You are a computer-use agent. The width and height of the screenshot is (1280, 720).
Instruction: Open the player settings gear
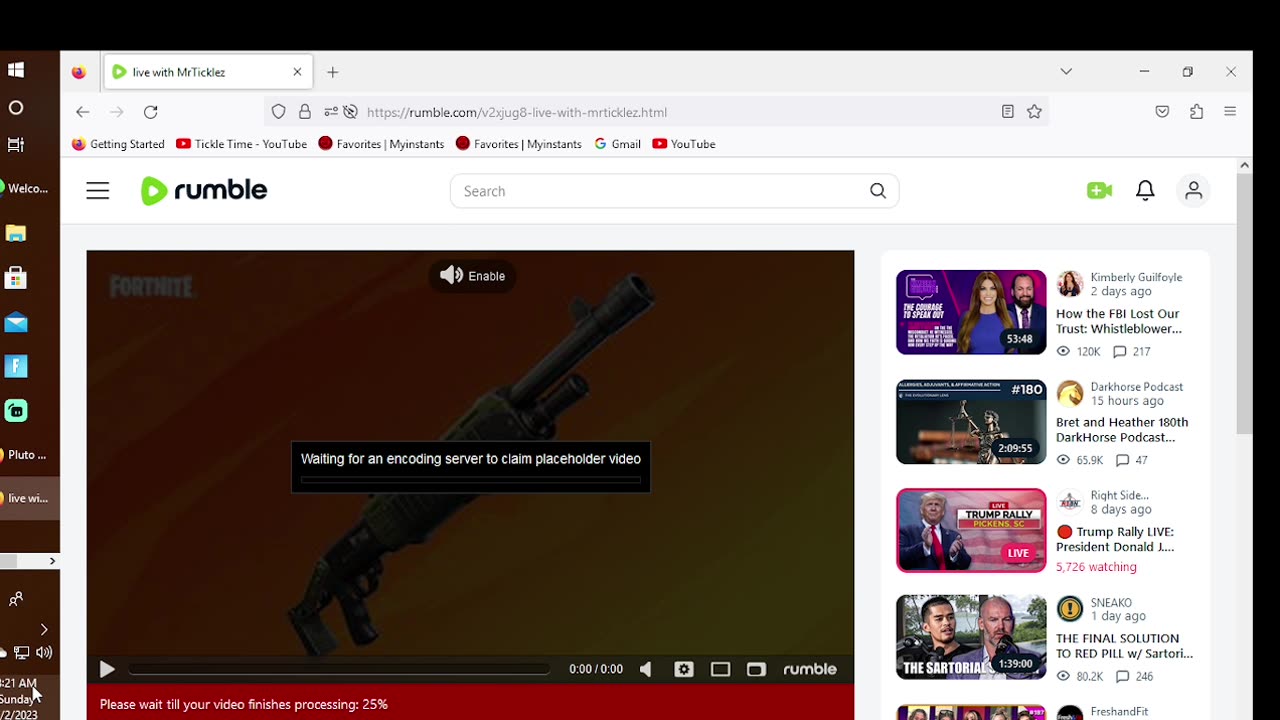(684, 670)
